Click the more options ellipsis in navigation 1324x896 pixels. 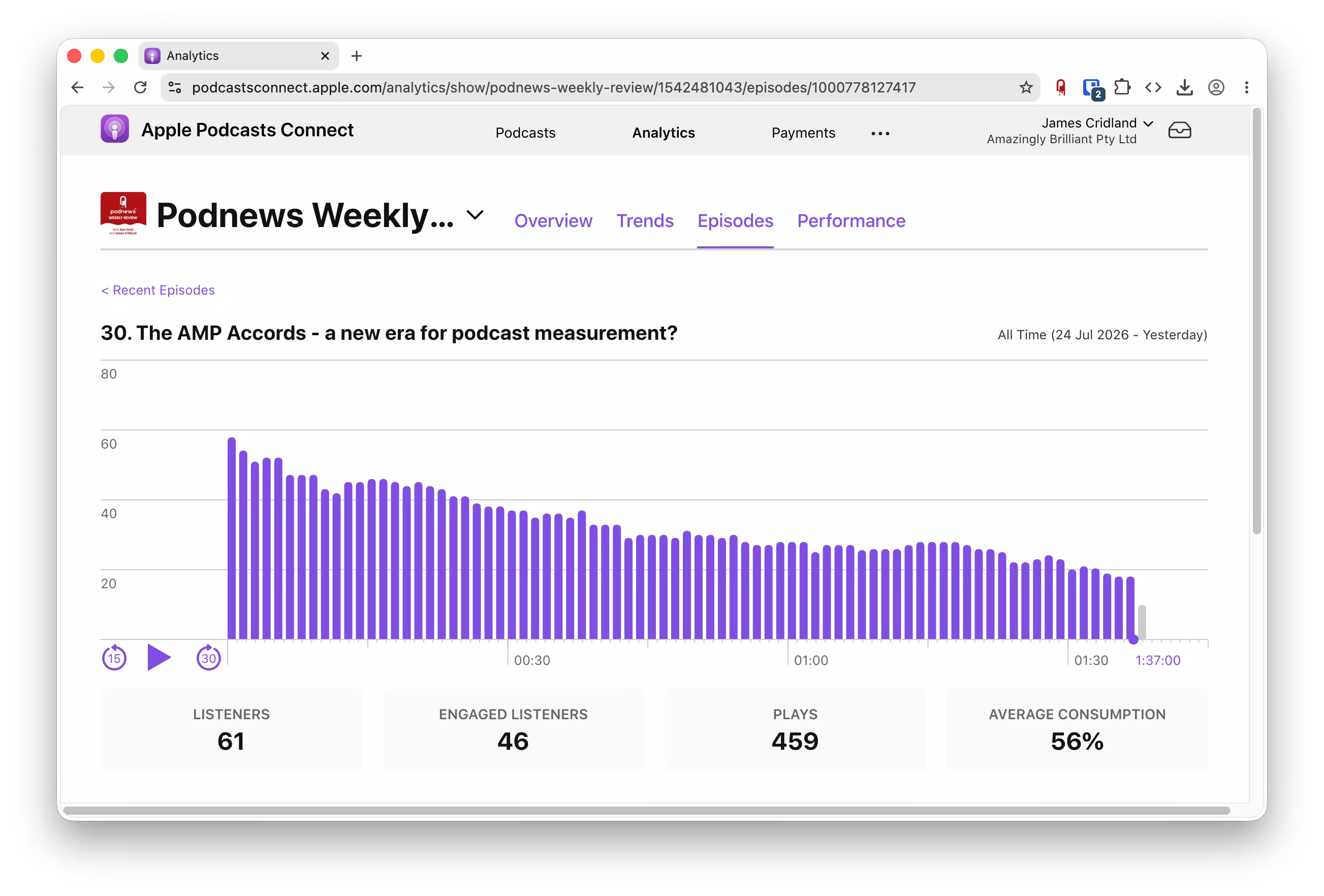pyautogui.click(x=880, y=133)
